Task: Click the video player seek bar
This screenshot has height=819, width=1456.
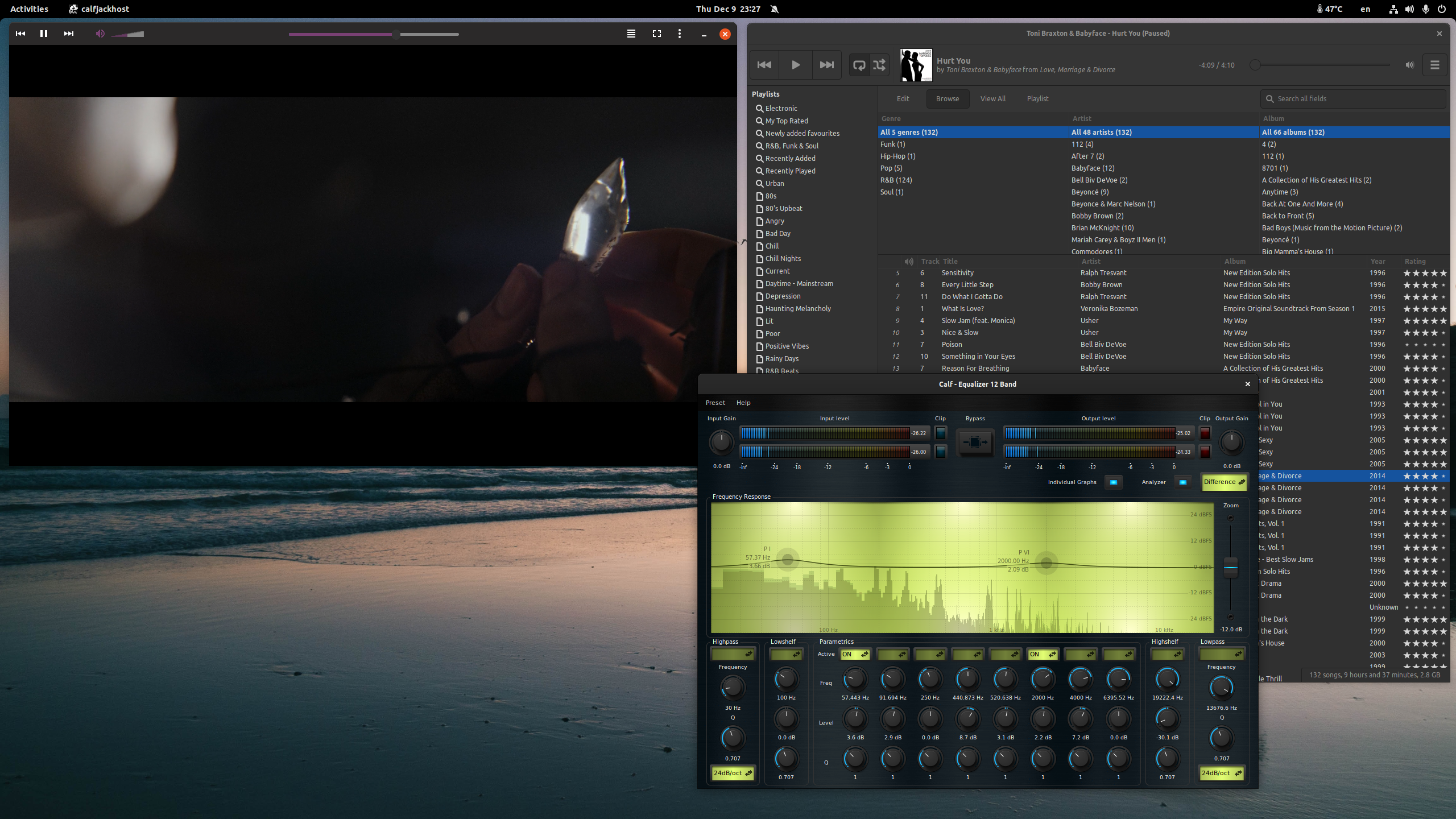Action: click(374, 34)
